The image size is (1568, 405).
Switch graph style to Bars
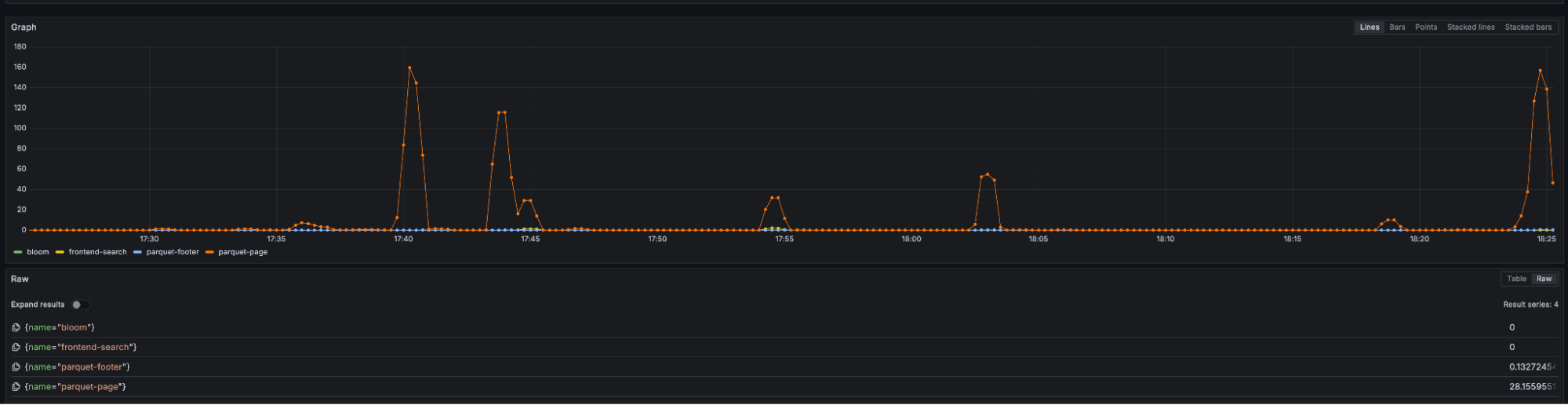1397,27
